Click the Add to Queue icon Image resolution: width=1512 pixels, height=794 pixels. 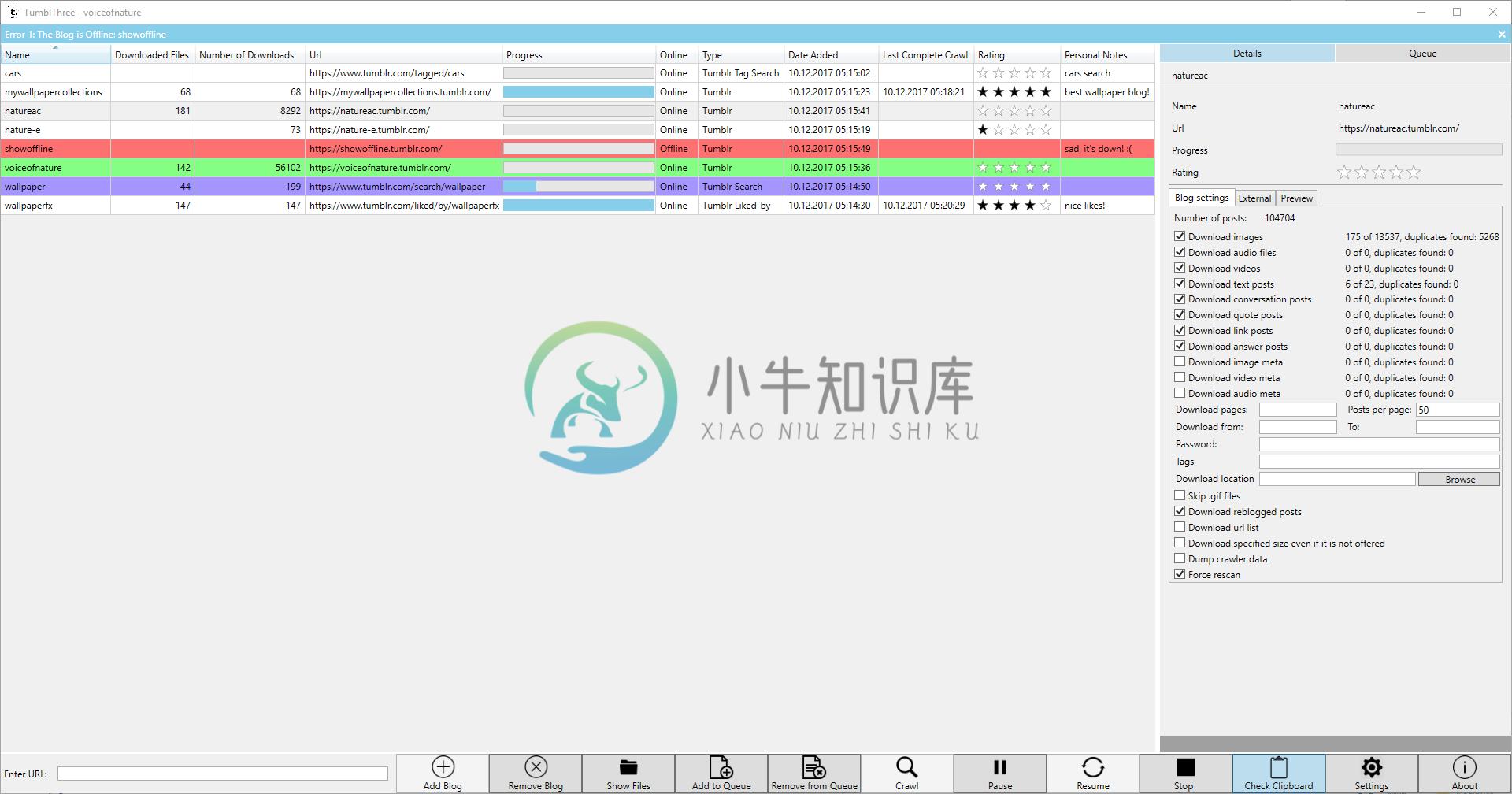coord(721,767)
